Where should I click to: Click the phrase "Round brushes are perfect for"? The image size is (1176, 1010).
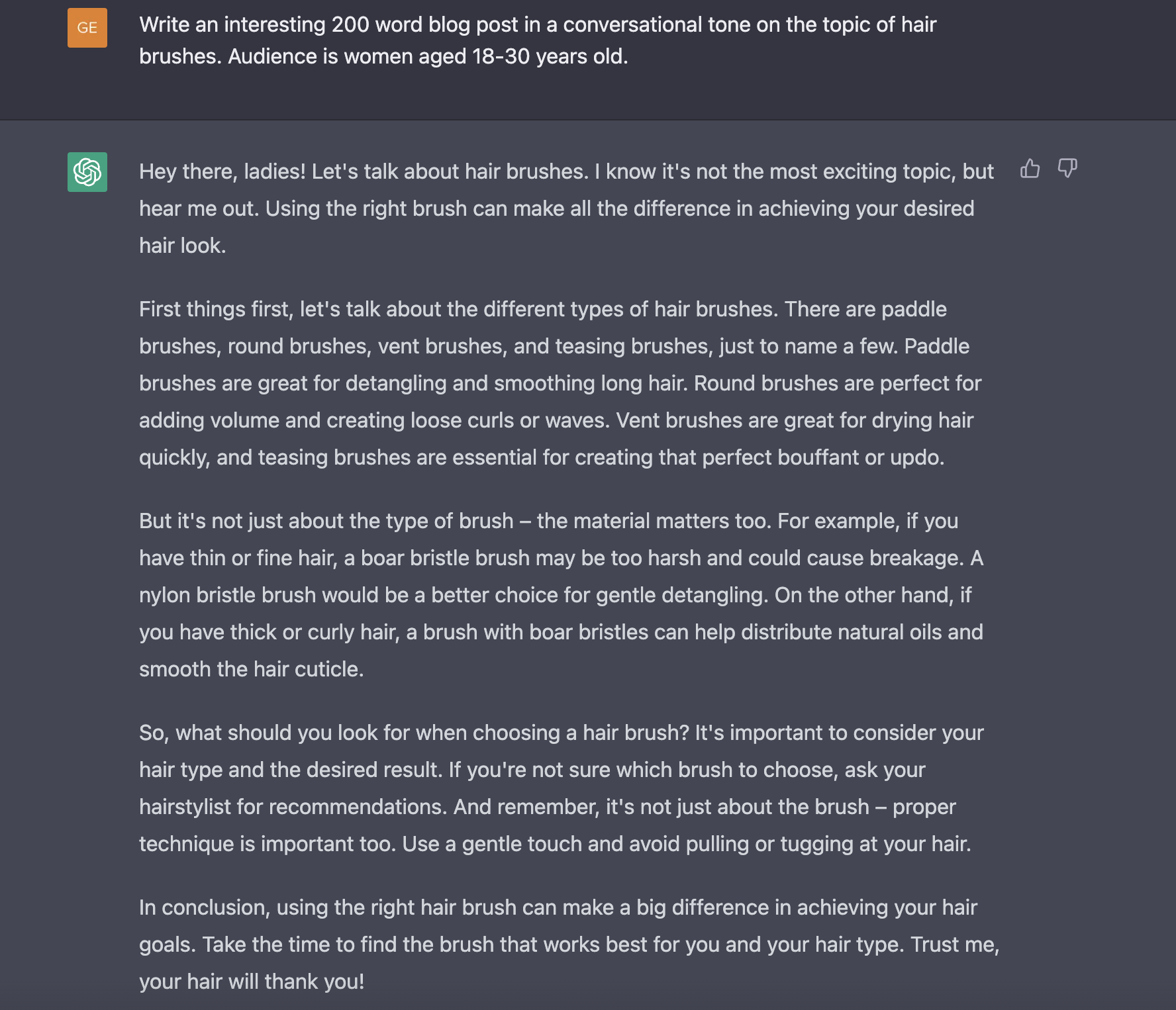click(837, 383)
